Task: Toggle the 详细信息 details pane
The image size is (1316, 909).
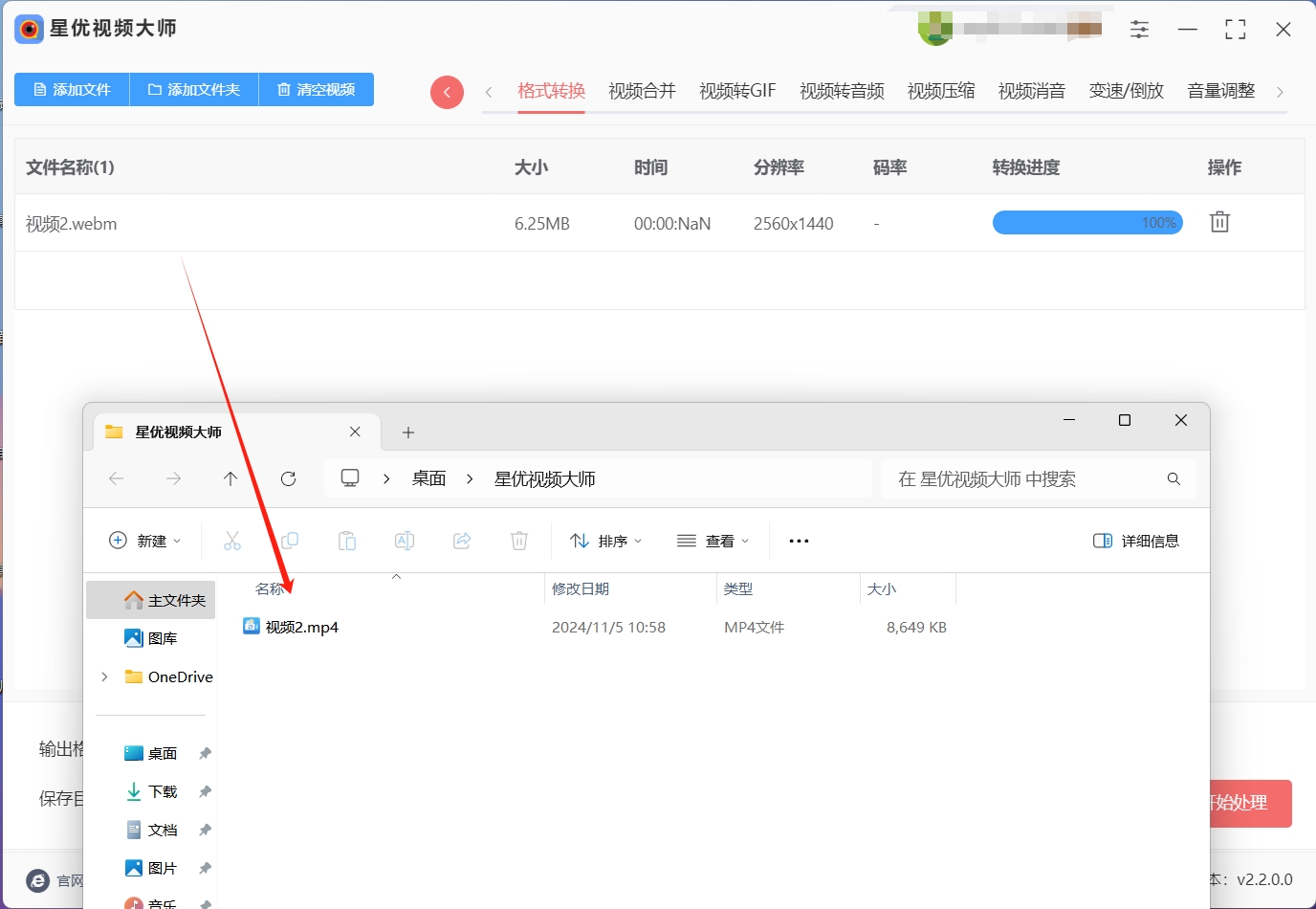Action: [x=1135, y=541]
